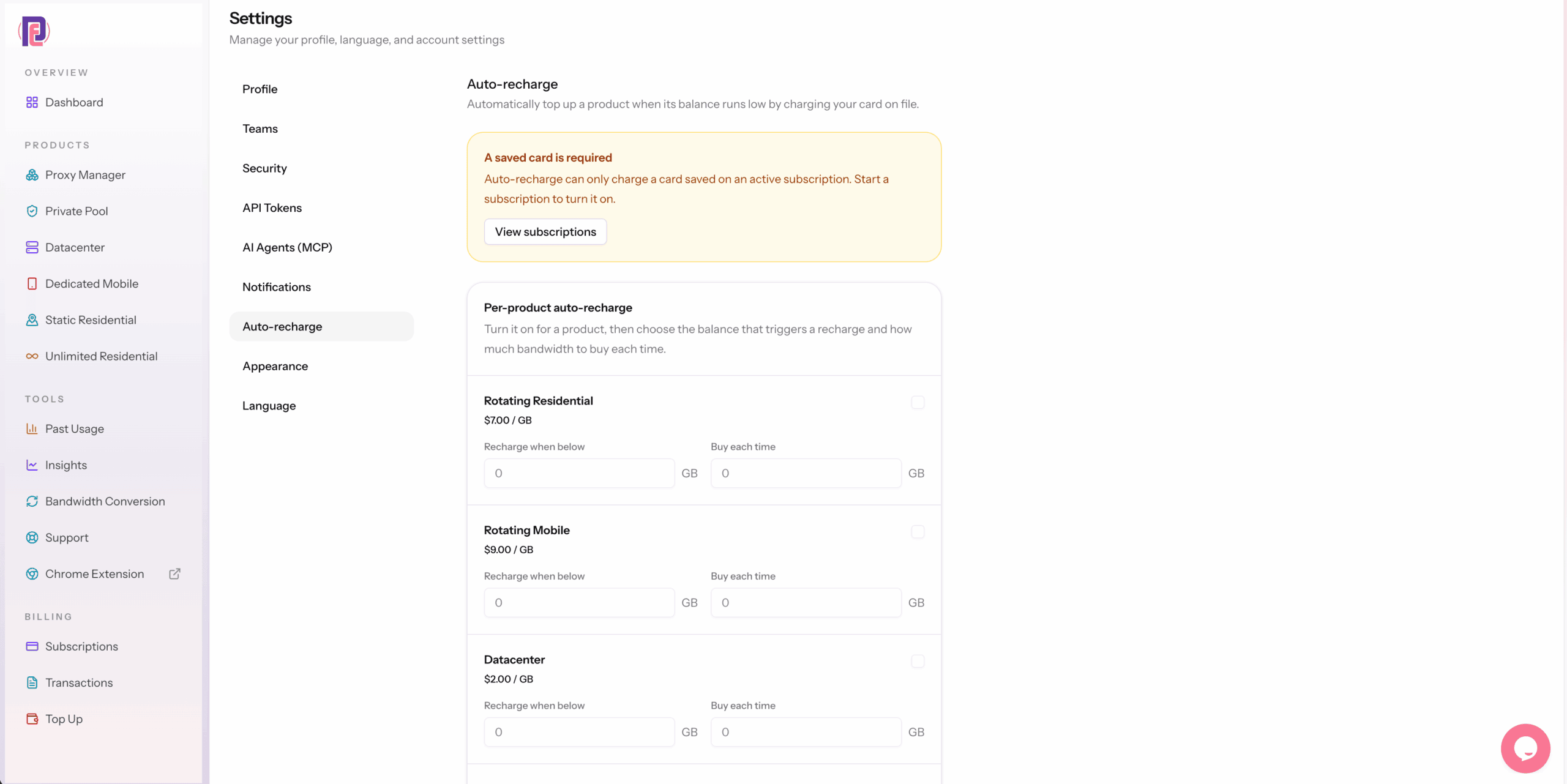Screen dimensions: 1567x784
Task: Click the Dedicated Mobile phone icon
Action: 32,284
